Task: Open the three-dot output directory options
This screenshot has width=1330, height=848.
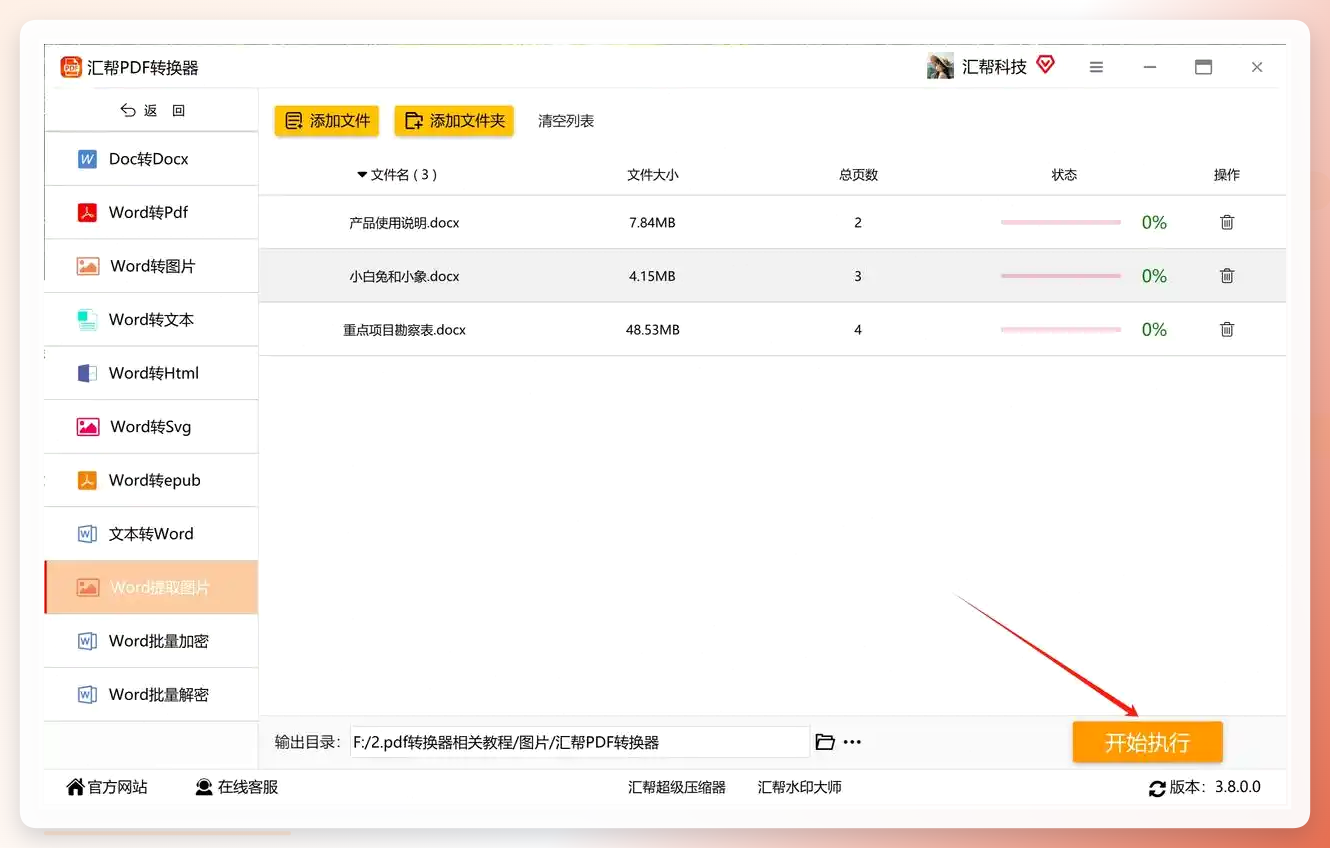Action: [852, 742]
